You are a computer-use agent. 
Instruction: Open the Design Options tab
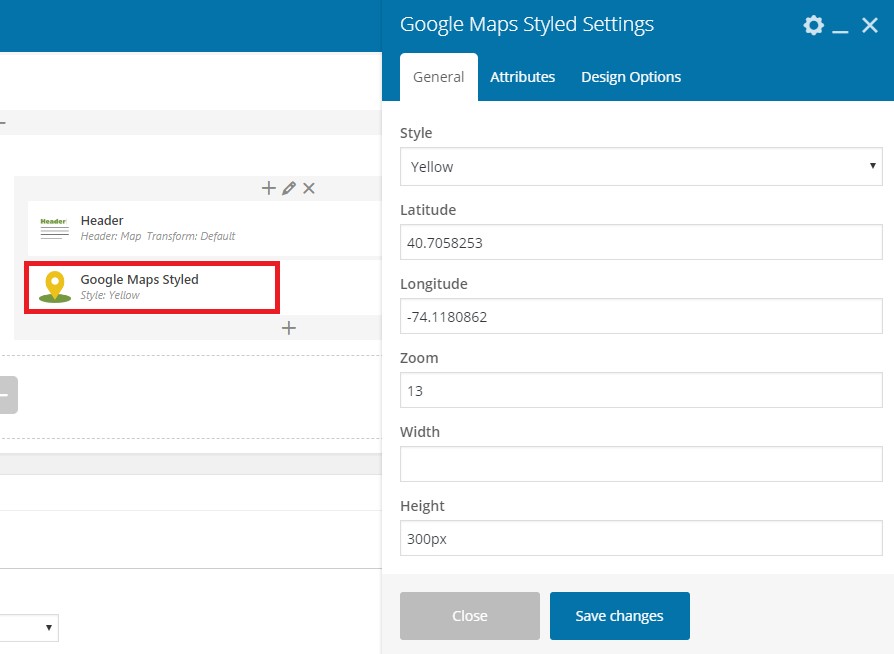[631, 77]
